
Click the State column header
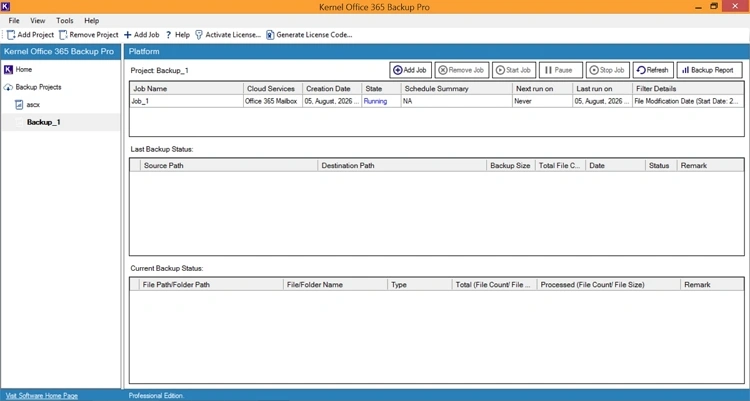click(x=381, y=89)
